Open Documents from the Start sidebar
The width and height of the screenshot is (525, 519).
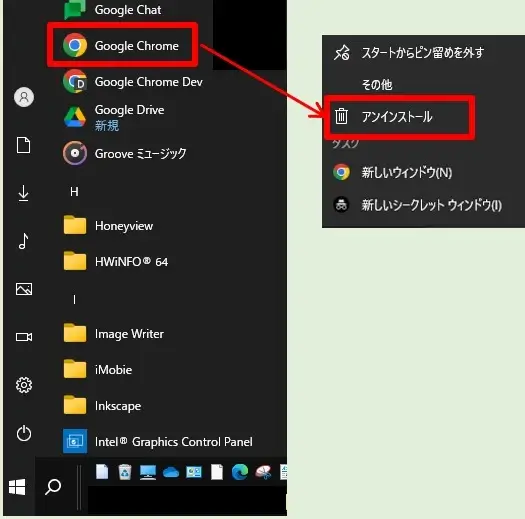coord(24,145)
